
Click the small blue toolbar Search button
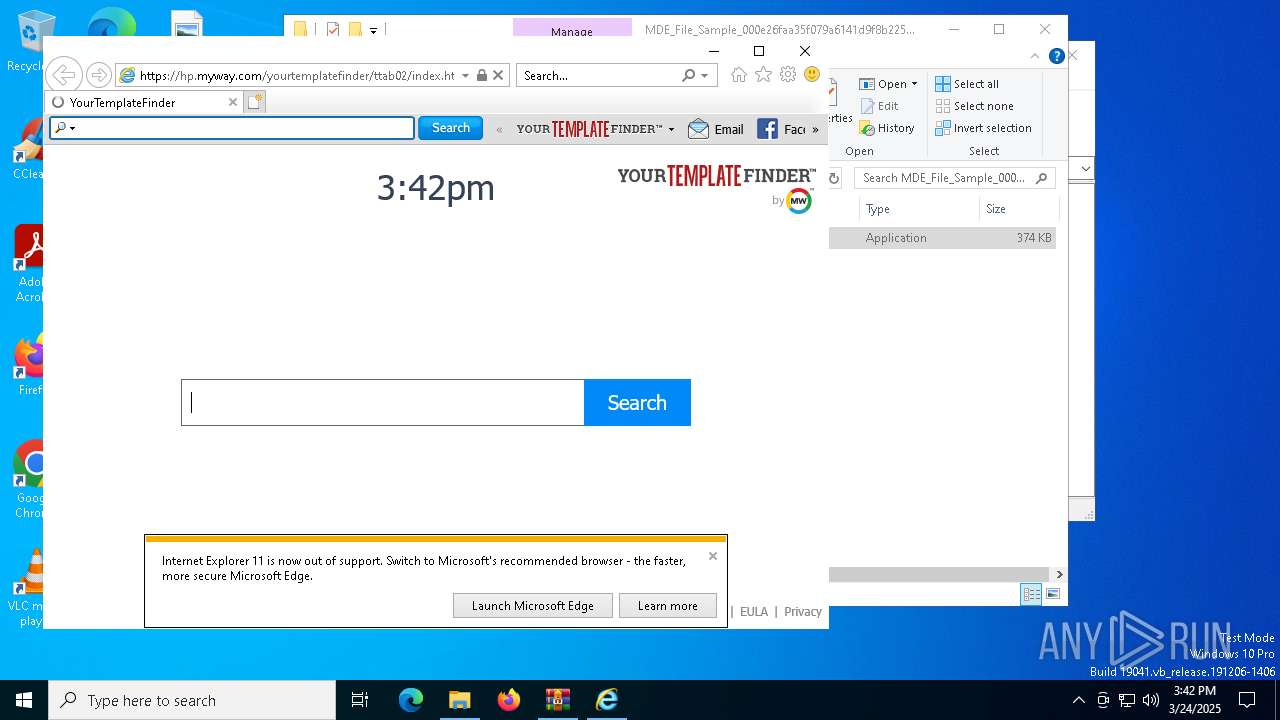(x=450, y=128)
